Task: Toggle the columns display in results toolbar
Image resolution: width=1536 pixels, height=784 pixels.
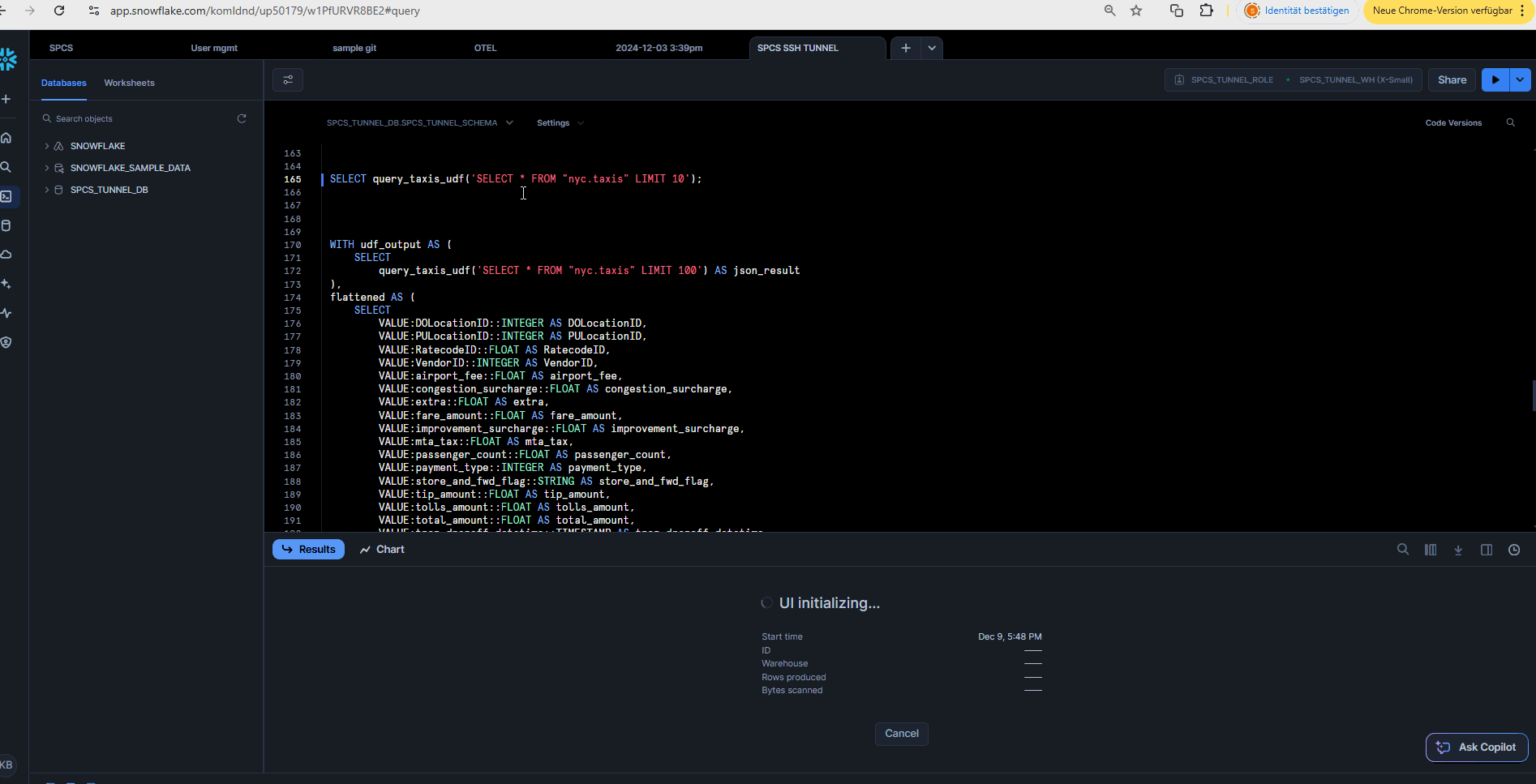Action: coord(1431,549)
